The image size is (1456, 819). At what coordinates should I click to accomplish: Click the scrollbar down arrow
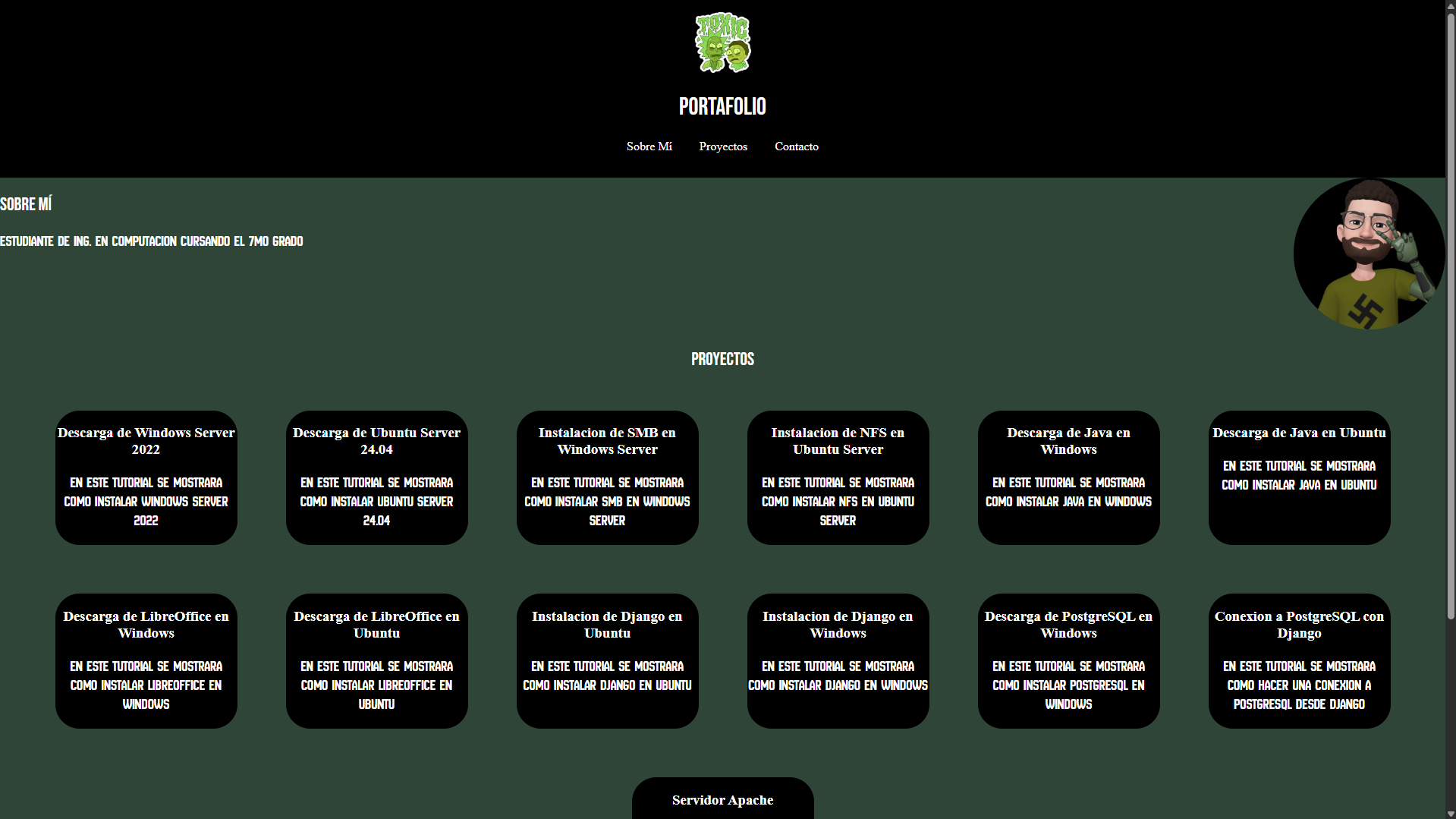click(x=1451, y=813)
